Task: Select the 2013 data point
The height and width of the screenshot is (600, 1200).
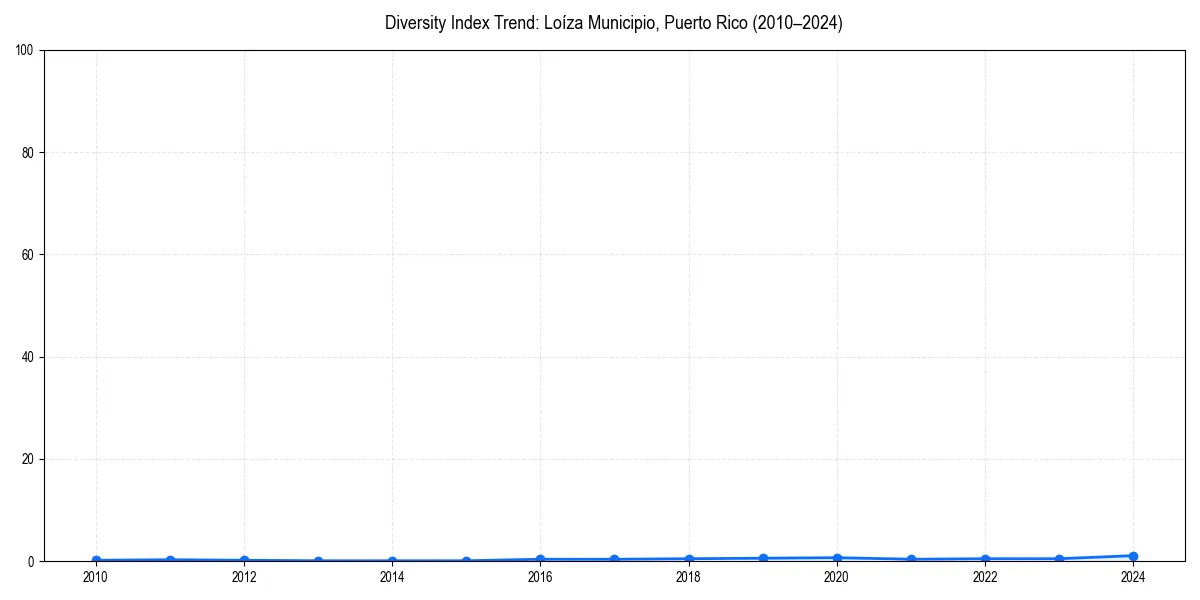Action: [x=317, y=559]
